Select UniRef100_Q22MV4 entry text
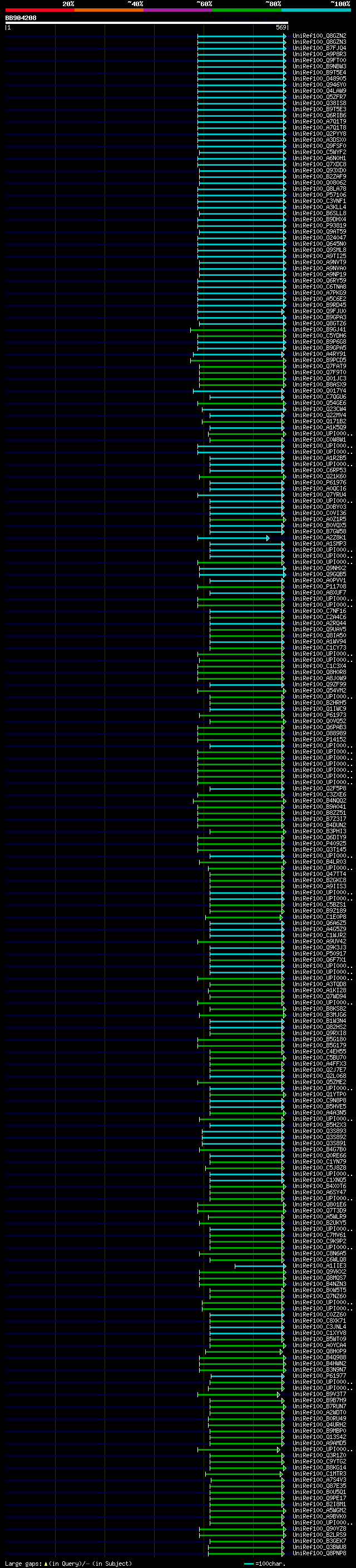Screen dimensions: 356x1568 click(319, 415)
